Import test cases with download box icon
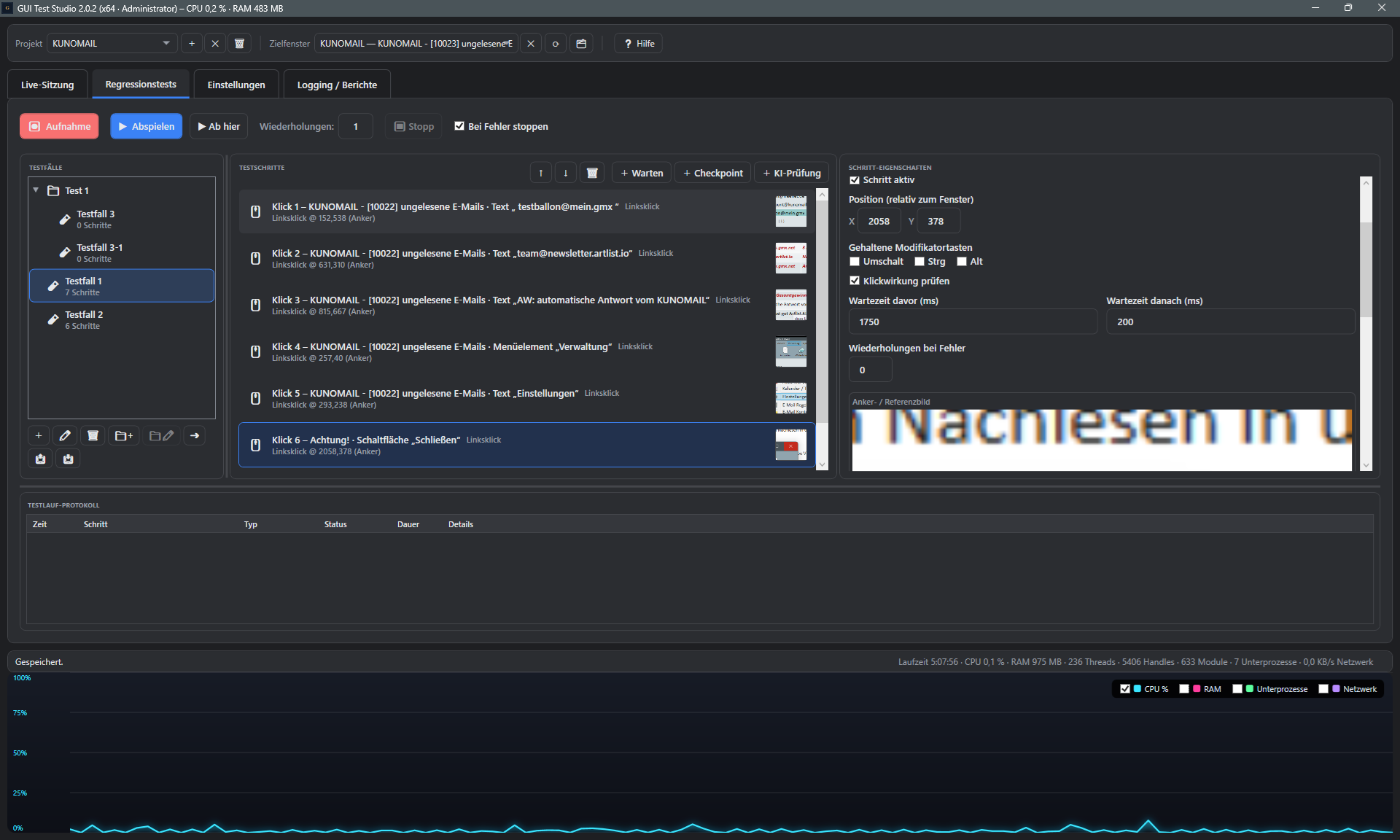This screenshot has height=840, width=1400. (x=68, y=459)
